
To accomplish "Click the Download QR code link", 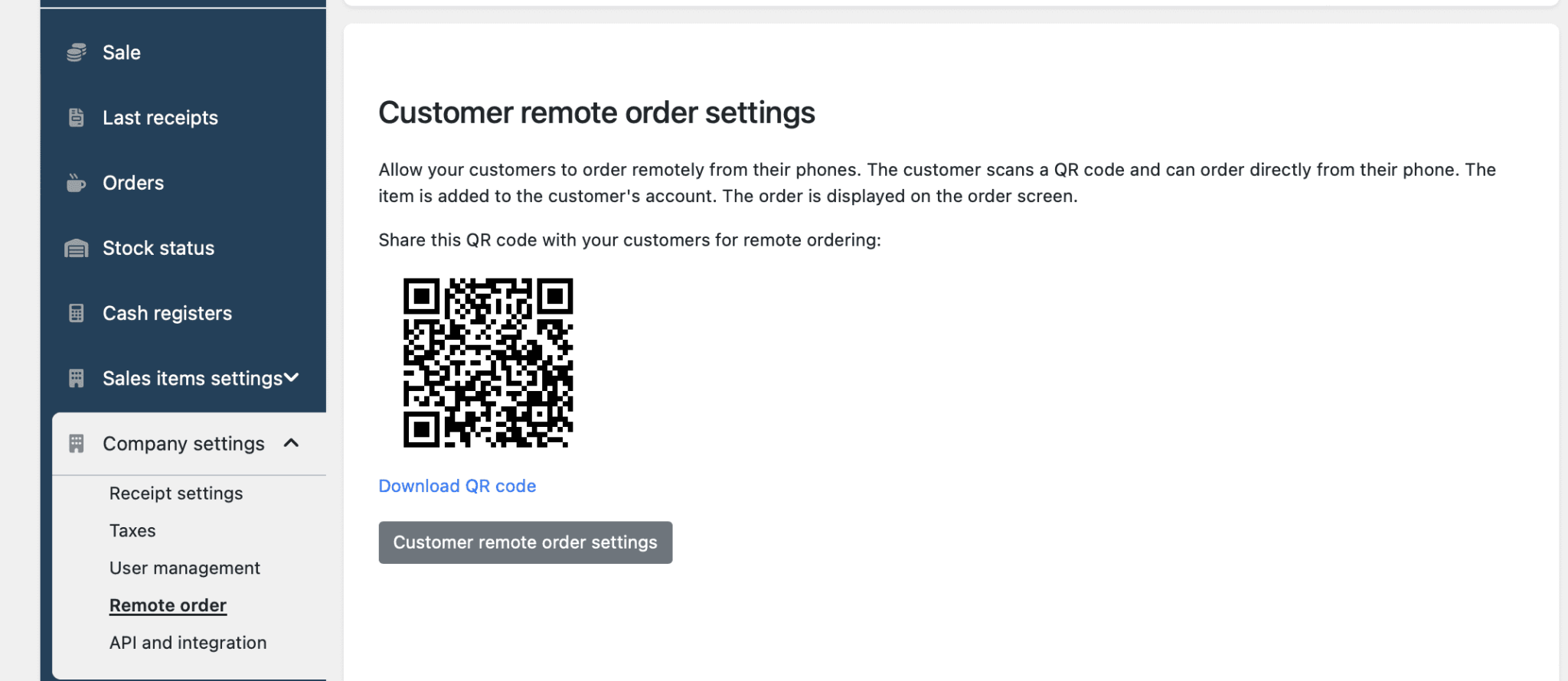I will [x=457, y=486].
